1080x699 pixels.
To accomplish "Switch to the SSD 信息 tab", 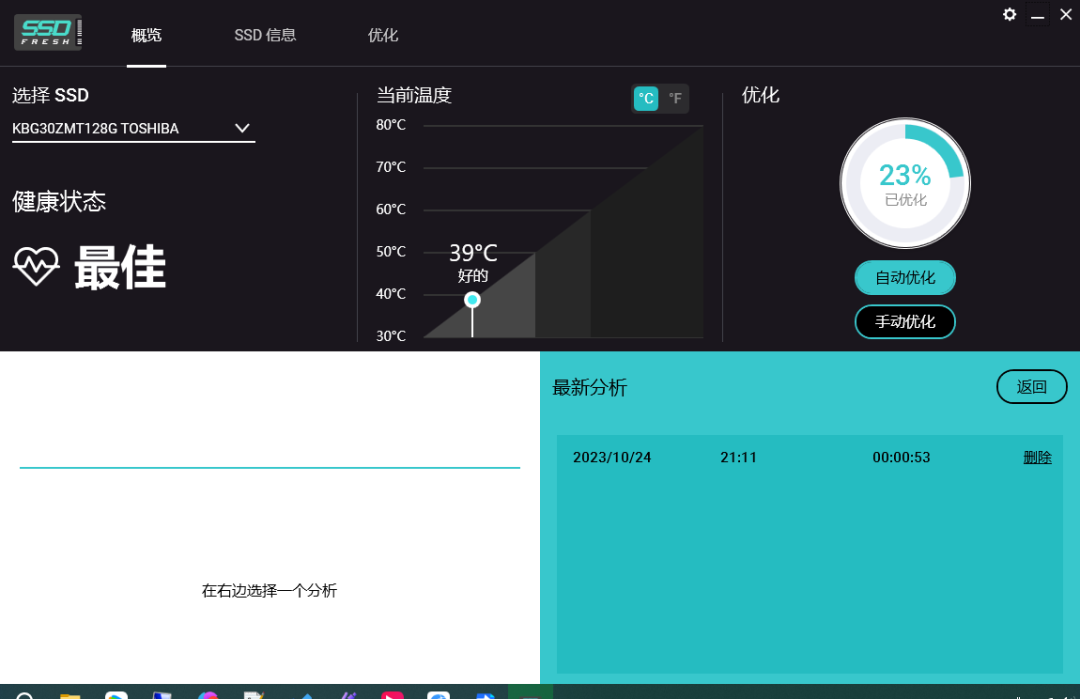I will [265, 35].
